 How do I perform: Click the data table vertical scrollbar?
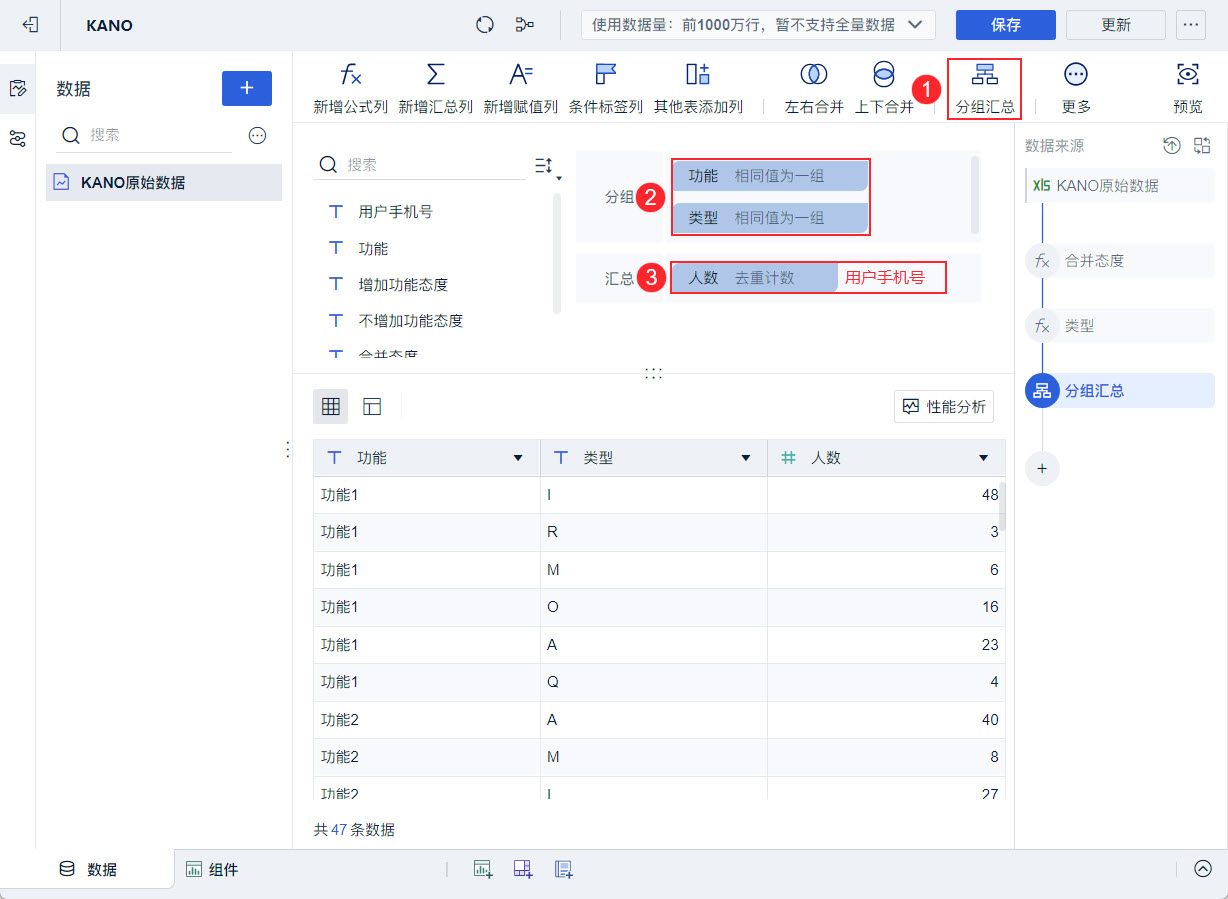[1001, 507]
